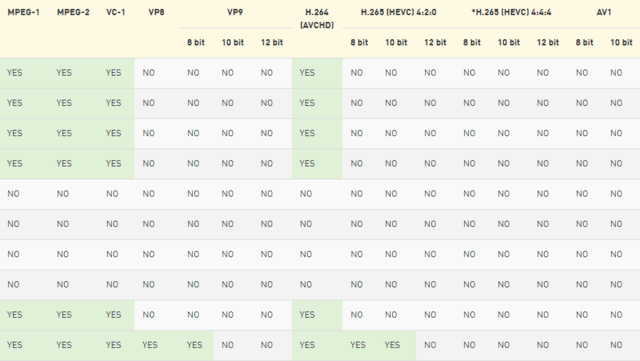Select the MPEG-2 column header
This screenshot has width=640, height=361.
tap(73, 12)
